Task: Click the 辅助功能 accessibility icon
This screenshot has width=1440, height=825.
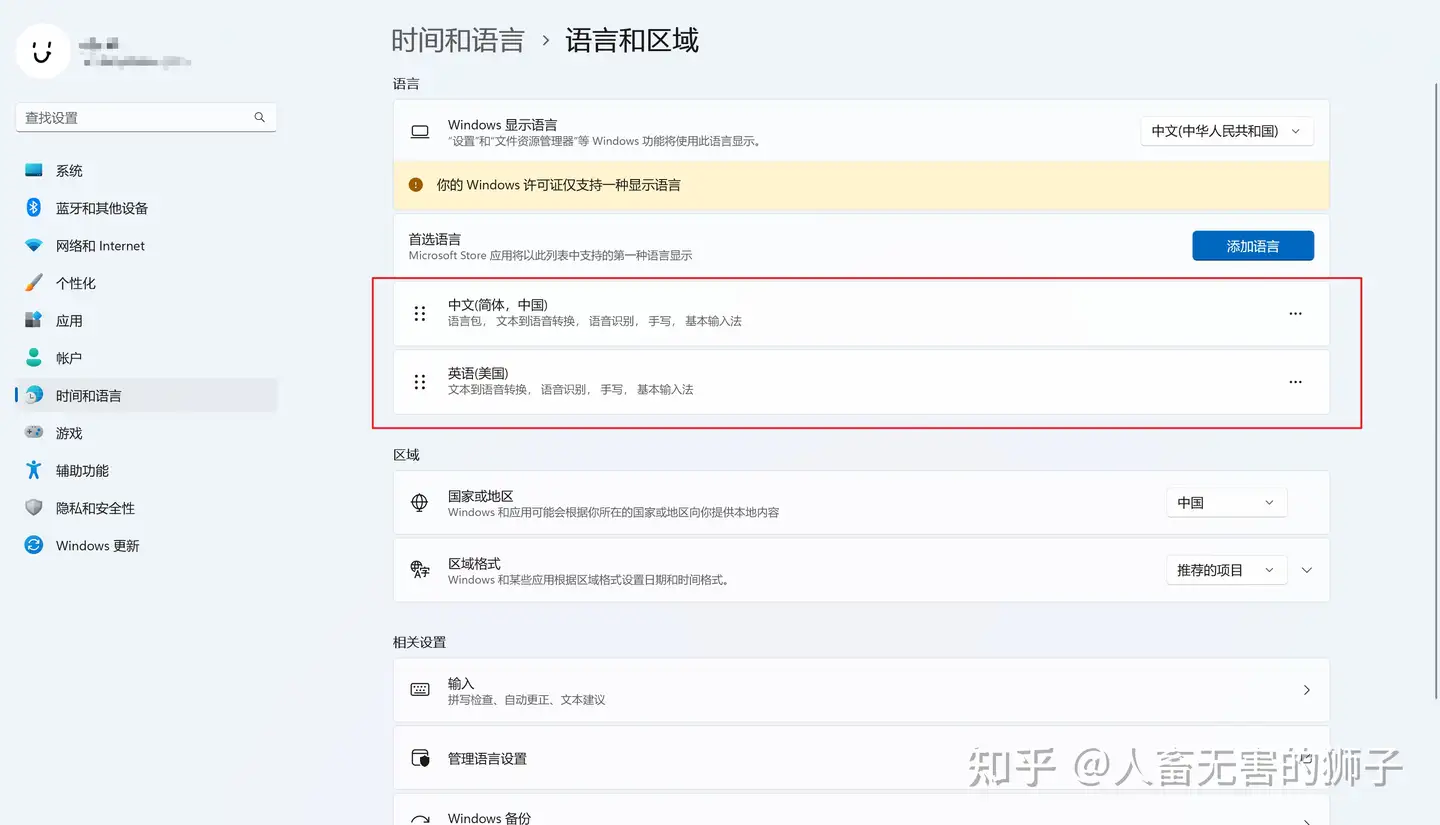Action: [x=34, y=470]
